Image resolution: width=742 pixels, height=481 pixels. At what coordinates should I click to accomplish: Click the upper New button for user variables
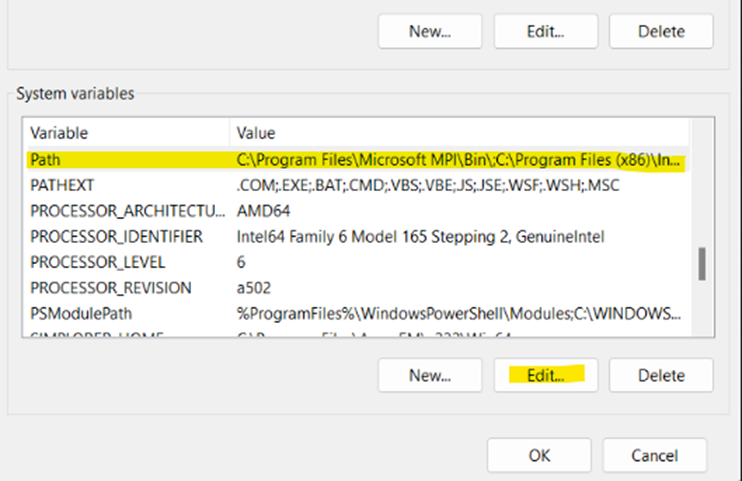[x=430, y=31]
